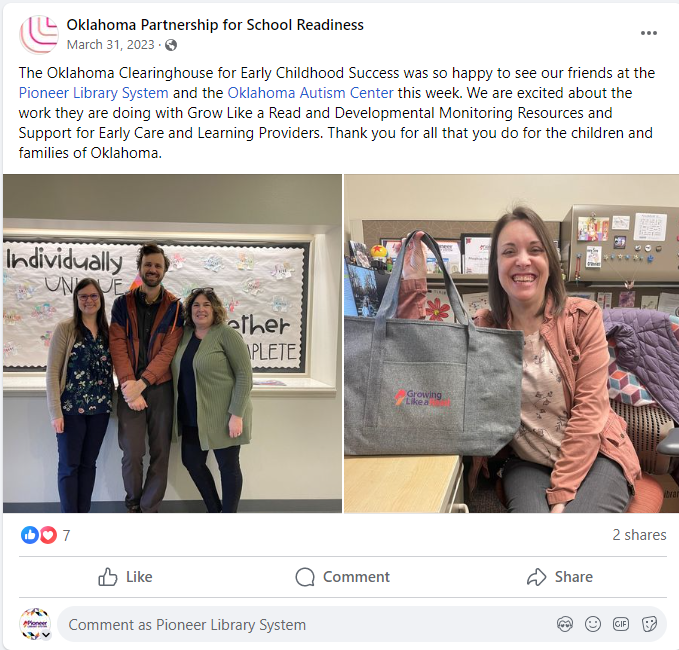Insert an avatar sticker in comment
Viewport: 679px width, 650px height.
[x=565, y=624]
